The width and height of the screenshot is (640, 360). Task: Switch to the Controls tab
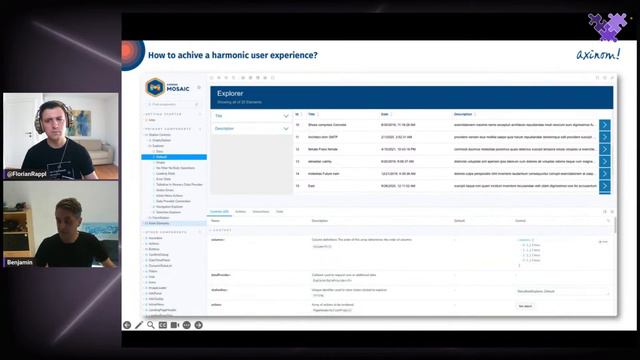(x=220, y=212)
